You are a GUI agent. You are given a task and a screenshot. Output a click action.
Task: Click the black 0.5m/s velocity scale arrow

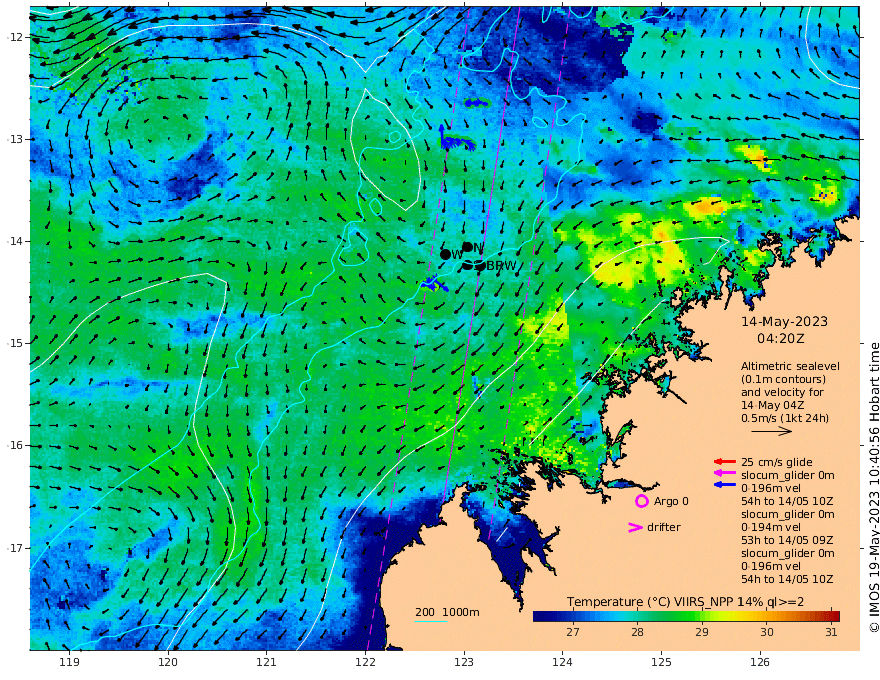coord(771,431)
